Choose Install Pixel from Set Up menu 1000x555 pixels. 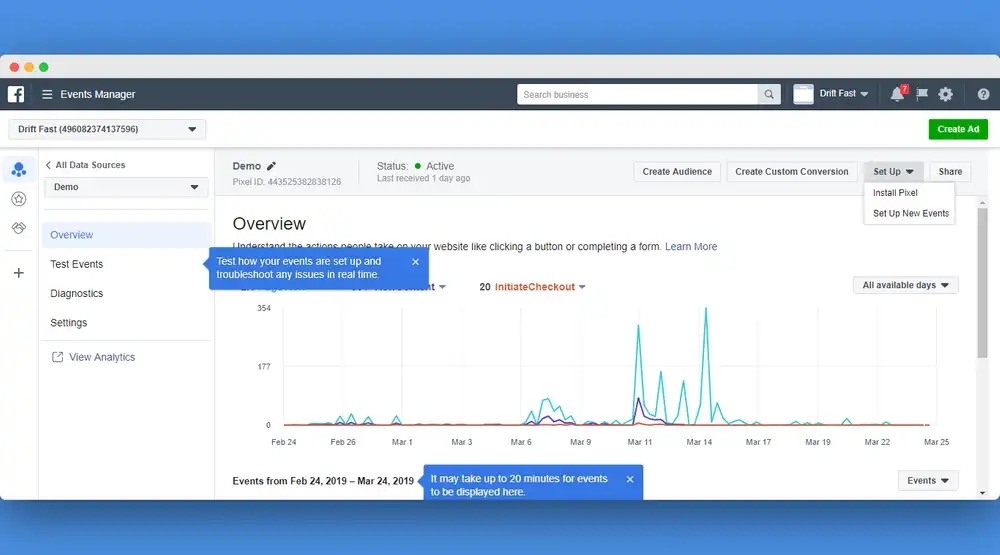pos(895,193)
